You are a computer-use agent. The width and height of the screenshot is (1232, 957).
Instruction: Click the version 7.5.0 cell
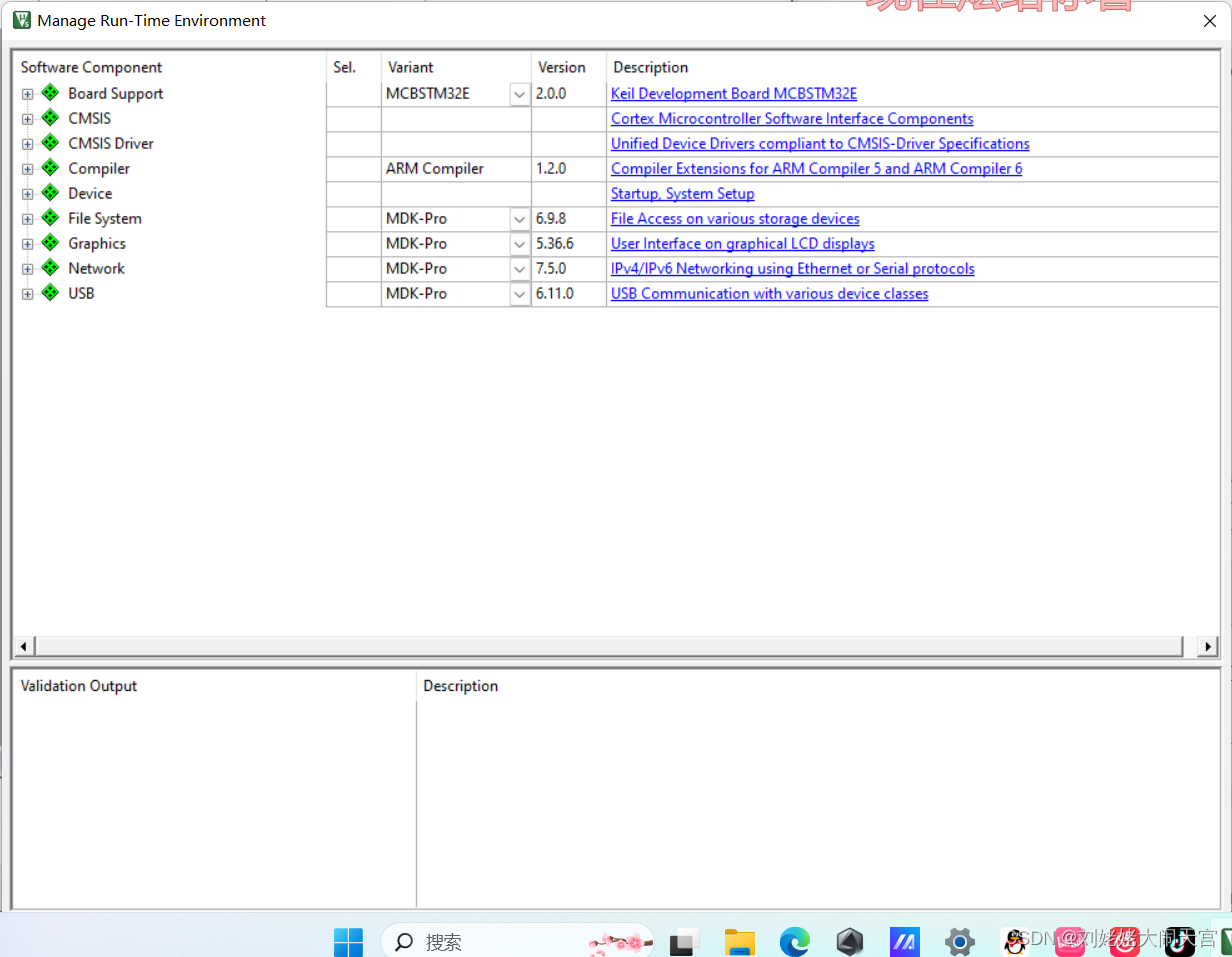coord(569,268)
